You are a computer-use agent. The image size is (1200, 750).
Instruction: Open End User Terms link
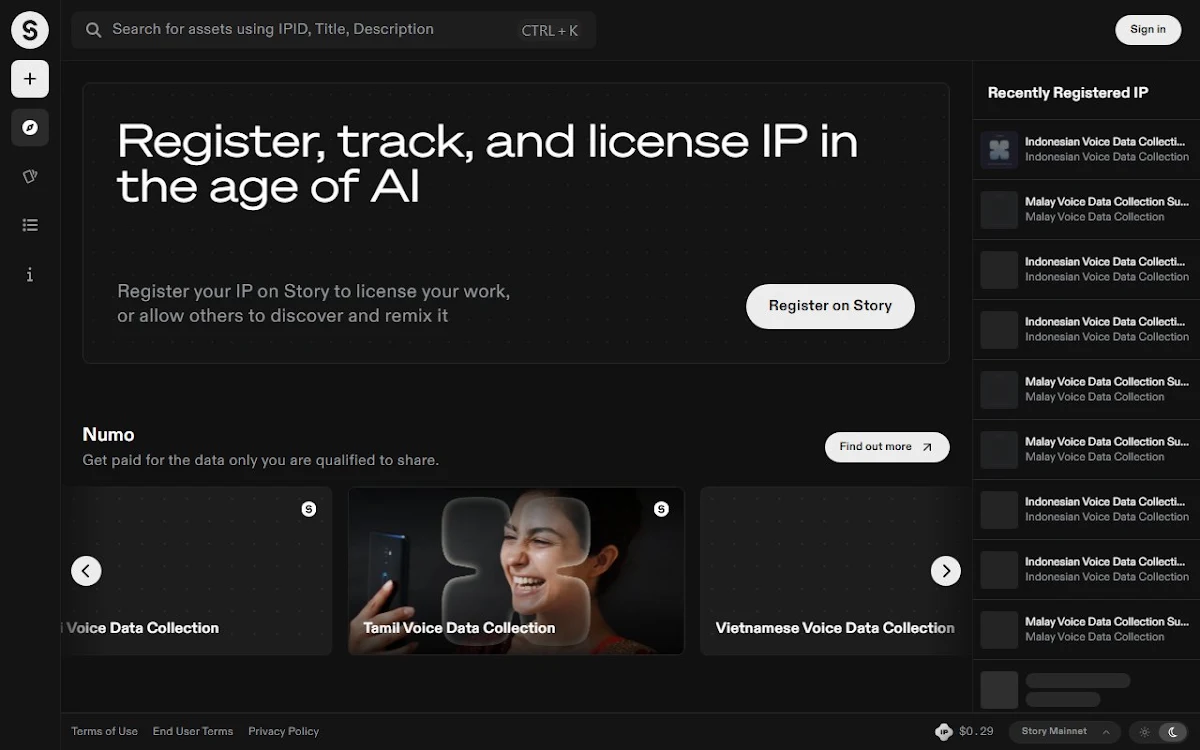pyautogui.click(x=193, y=731)
